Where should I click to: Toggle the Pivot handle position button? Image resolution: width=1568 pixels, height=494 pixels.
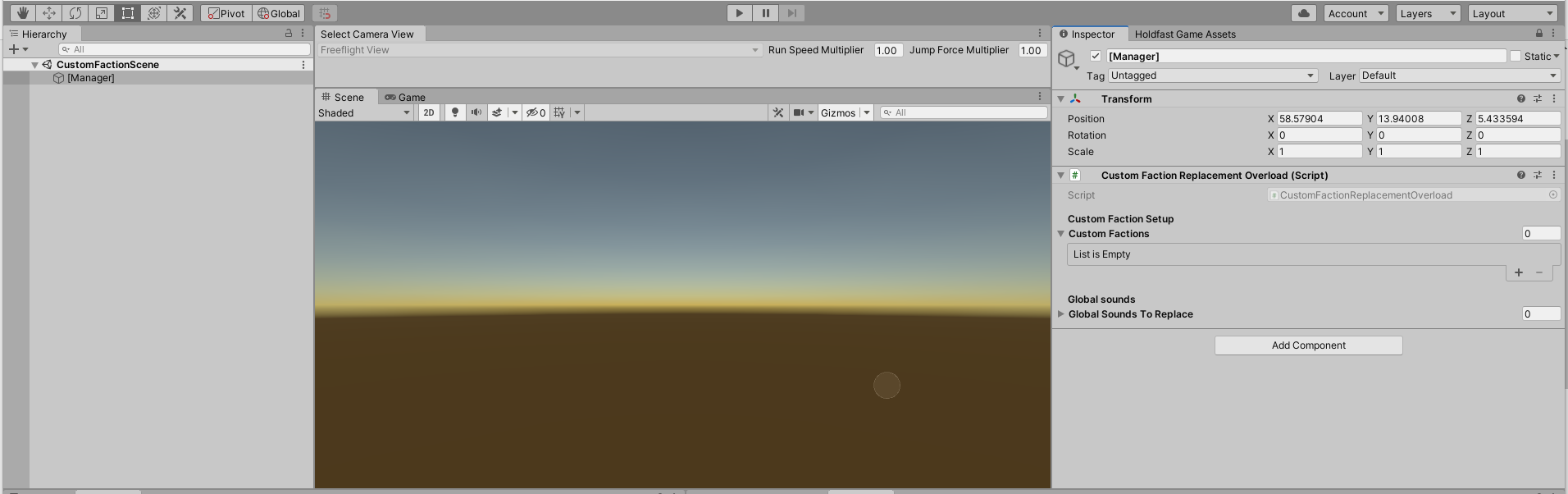click(226, 13)
